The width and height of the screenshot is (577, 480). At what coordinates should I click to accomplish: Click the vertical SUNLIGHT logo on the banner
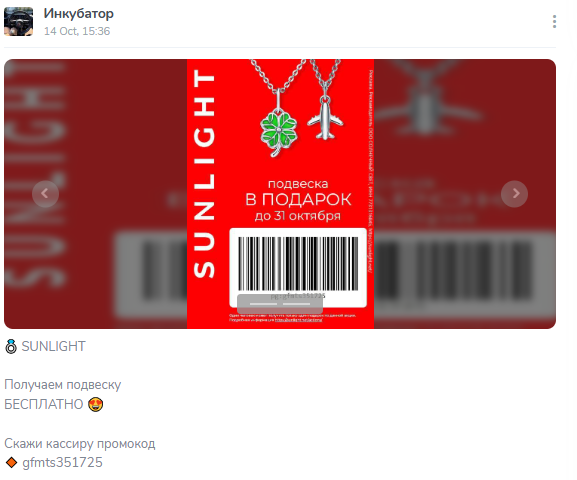[204, 174]
